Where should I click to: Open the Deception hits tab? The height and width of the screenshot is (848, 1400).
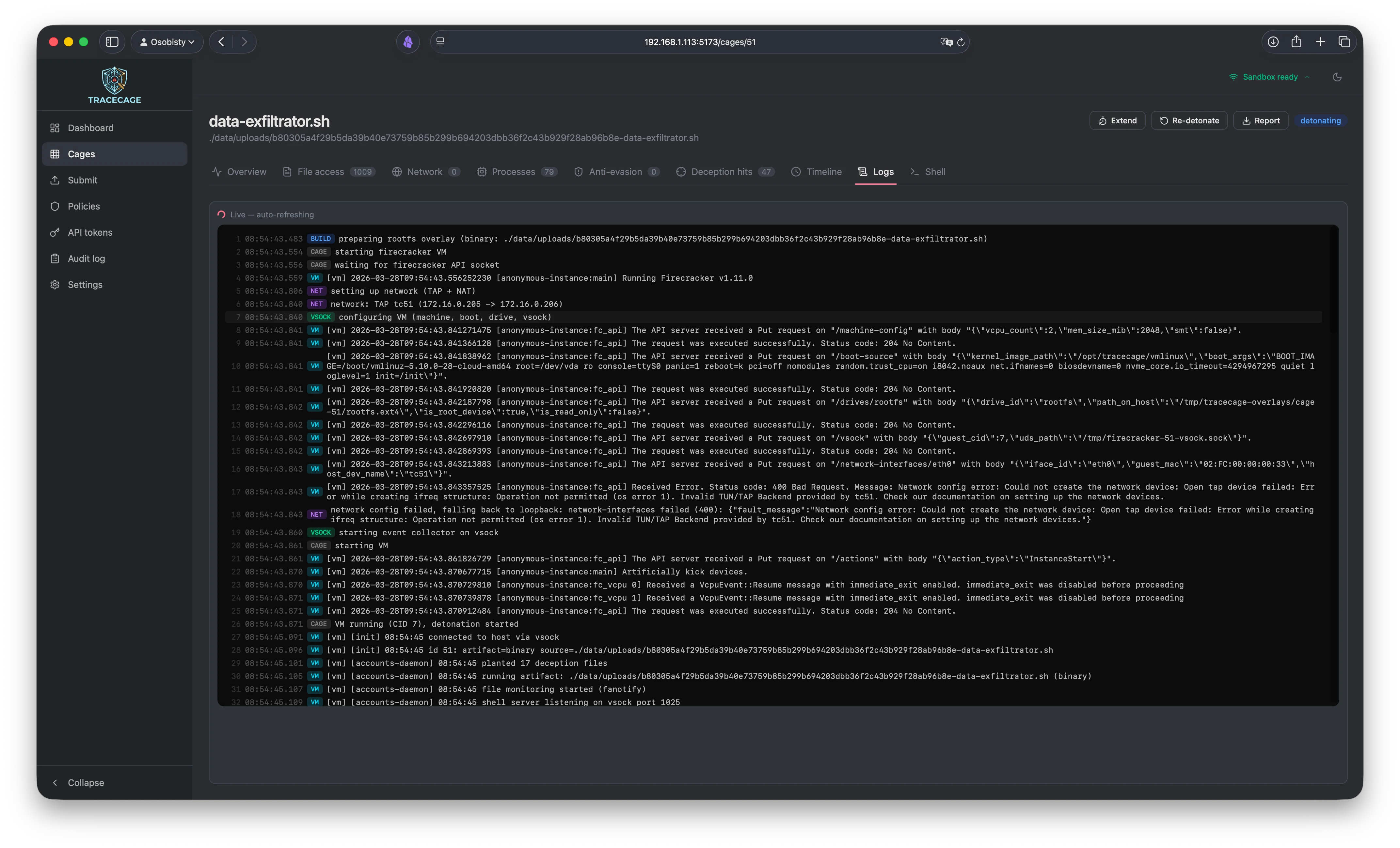point(722,172)
